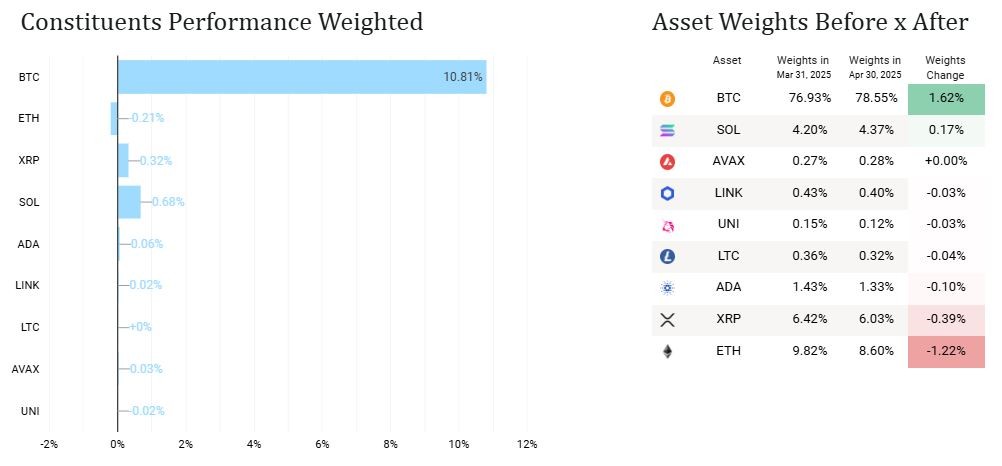
Task: Click the Avalanche AVAX red icon
Action: [667, 162]
